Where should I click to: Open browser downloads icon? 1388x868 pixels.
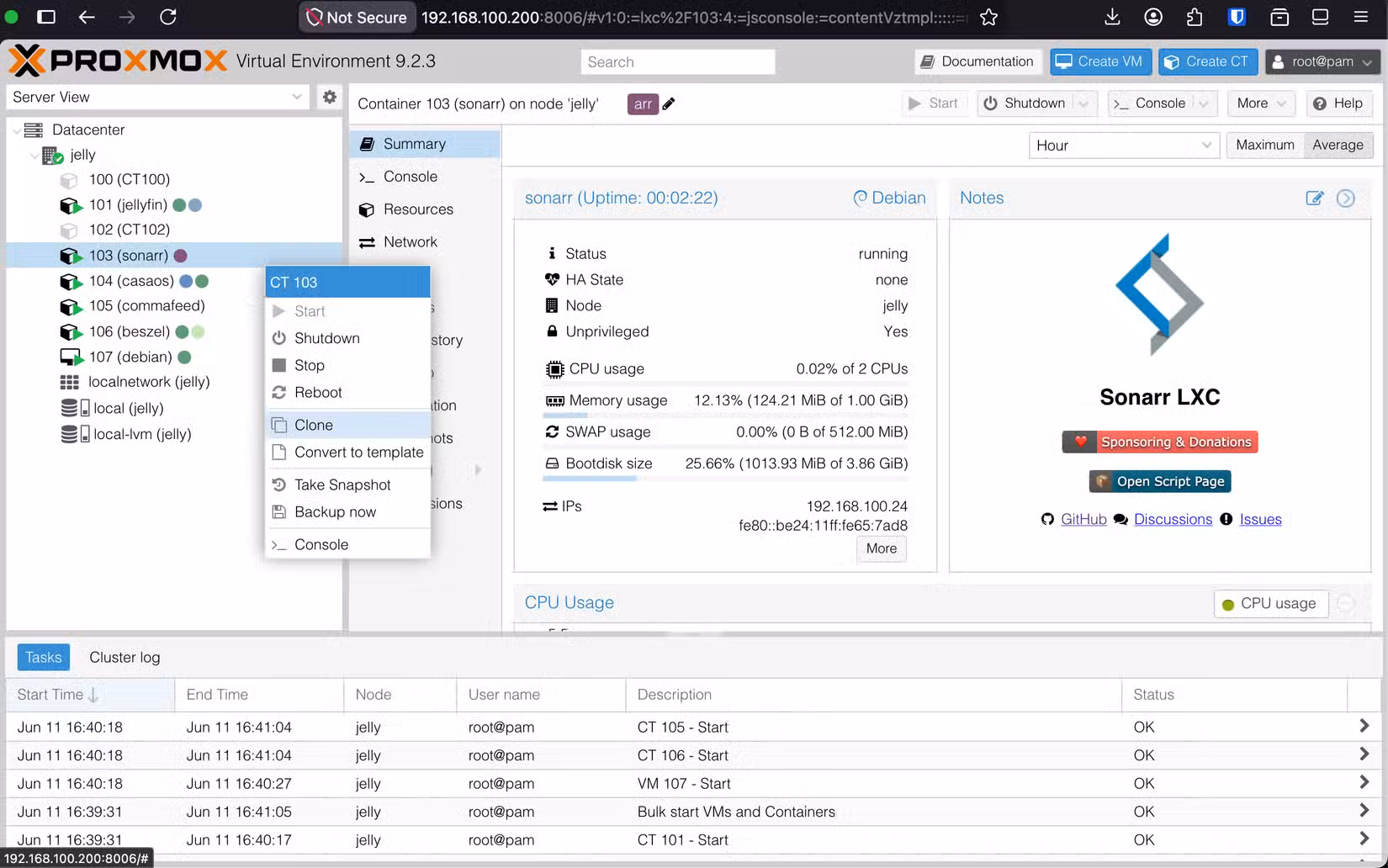click(x=1112, y=17)
